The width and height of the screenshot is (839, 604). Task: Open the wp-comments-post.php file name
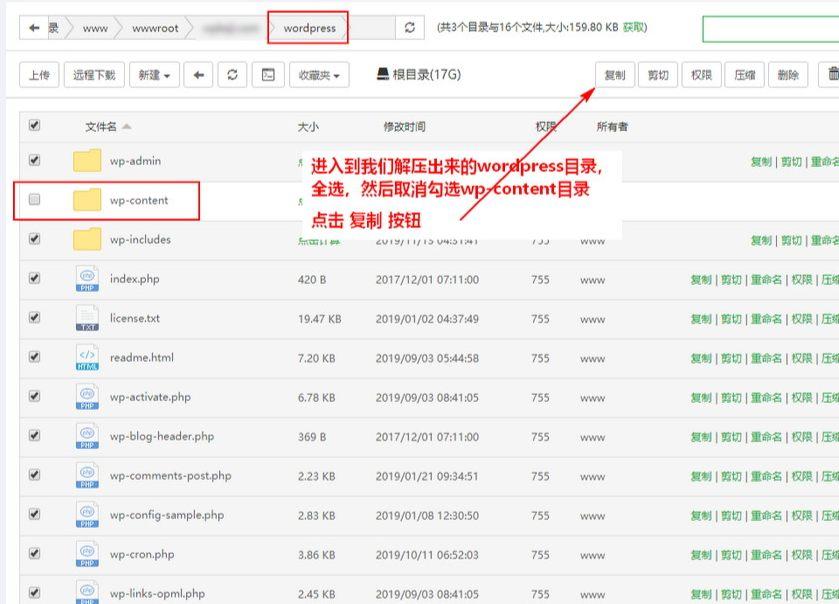click(171, 476)
